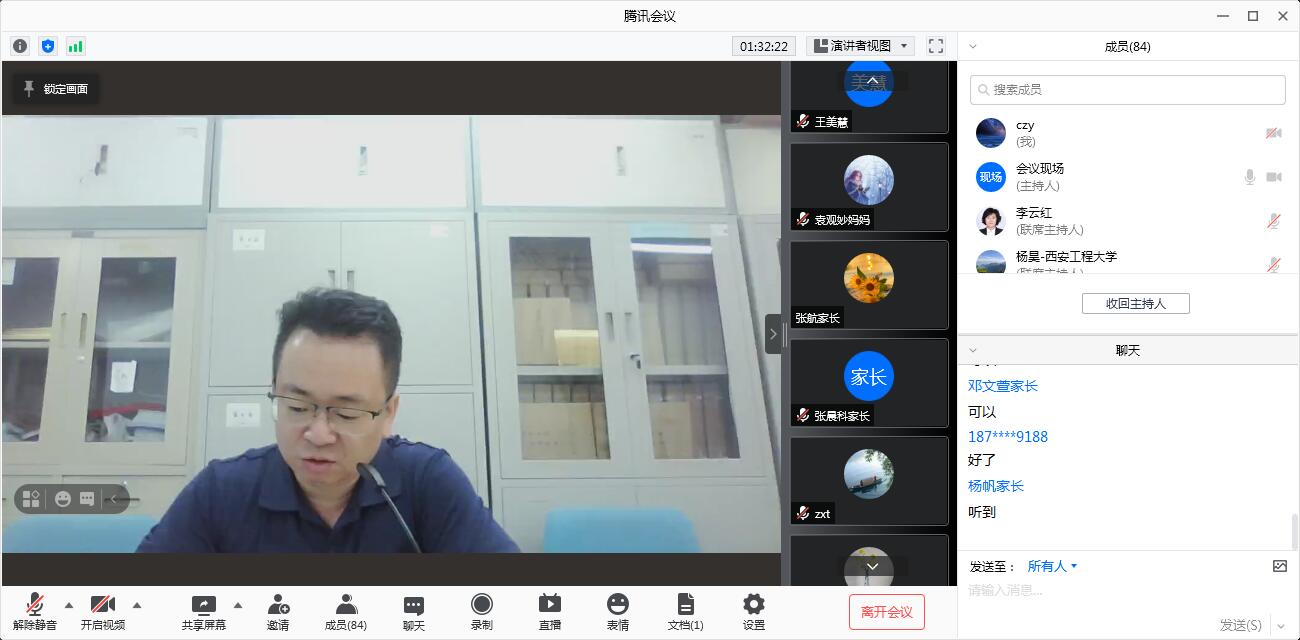Viewport: 1300px width, 640px height.
Task: Open the 表情 emoji reactions
Action: [617, 611]
